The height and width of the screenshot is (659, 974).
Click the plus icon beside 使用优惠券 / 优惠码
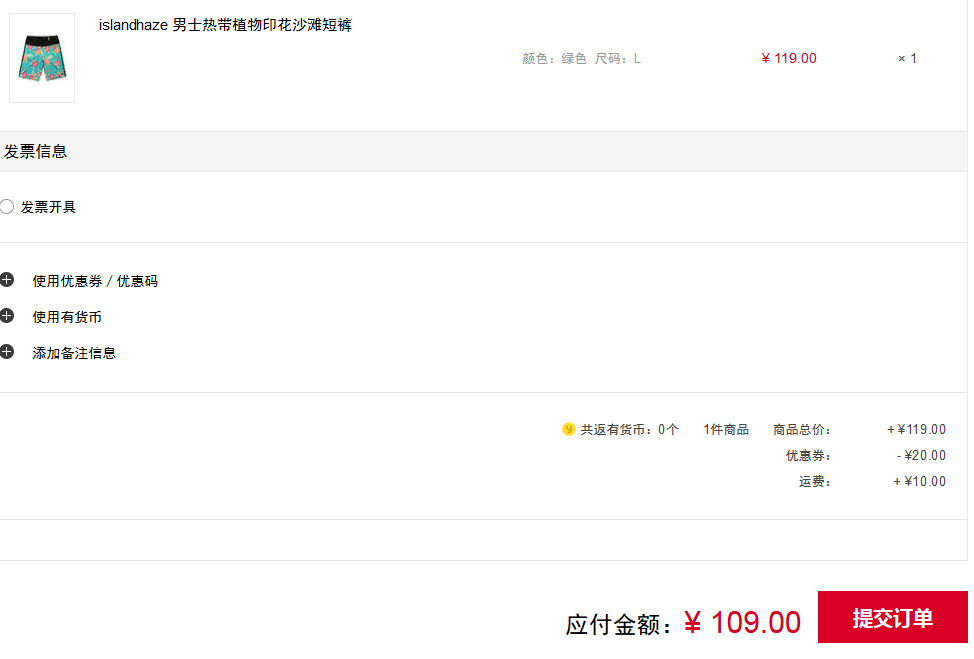(x=7, y=280)
